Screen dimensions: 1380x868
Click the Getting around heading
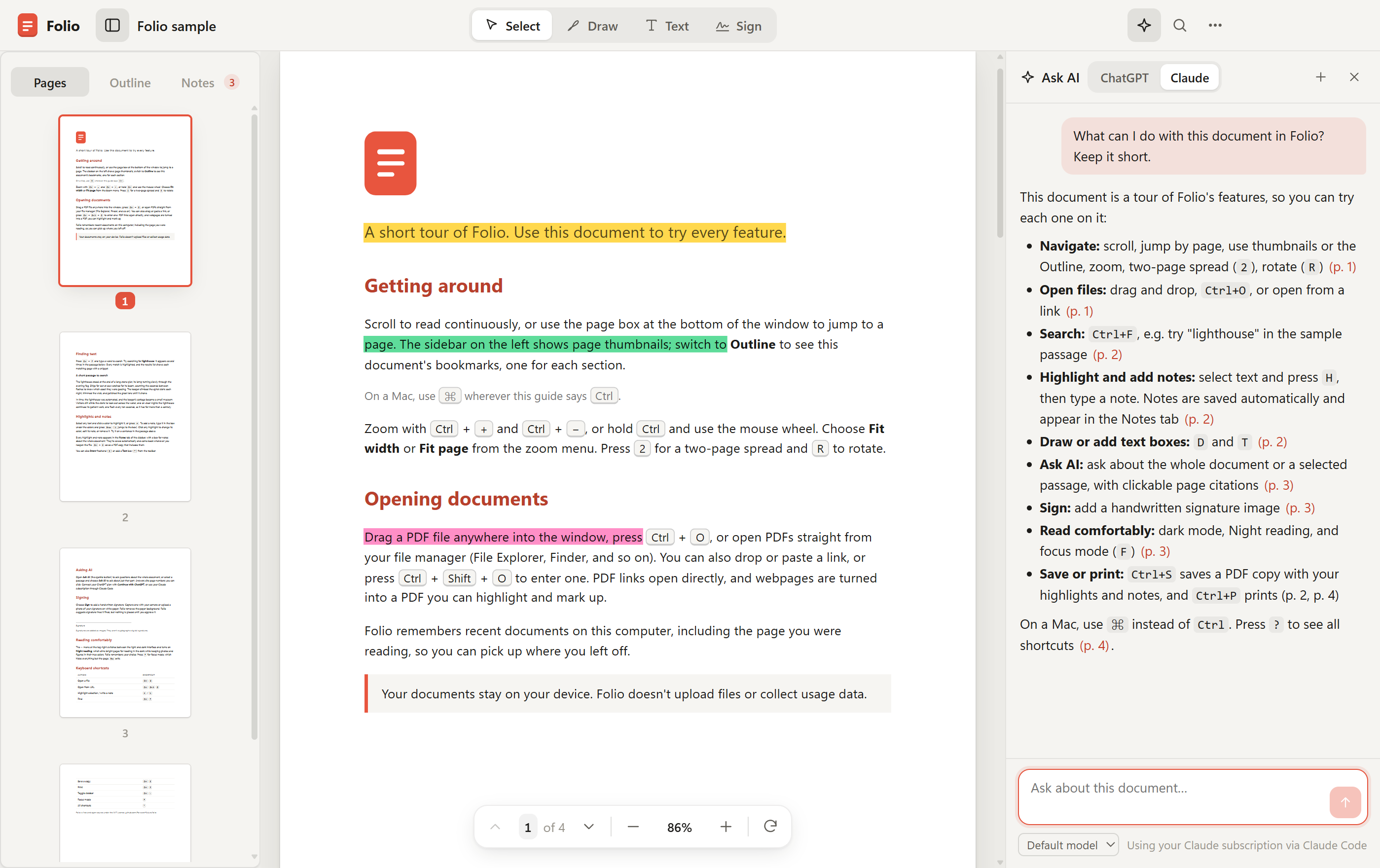[433, 286]
